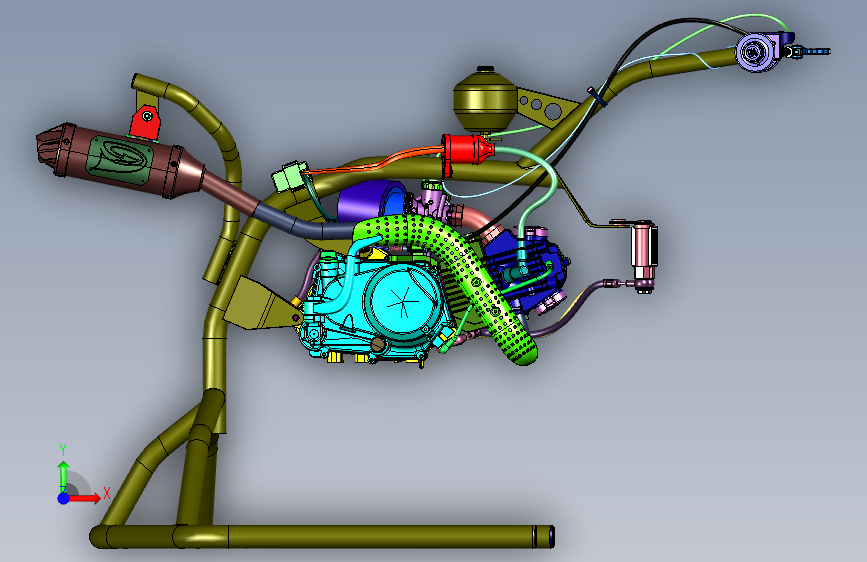Select the cyan round clutch cover on the engine
The height and width of the screenshot is (562, 867).
point(404,301)
